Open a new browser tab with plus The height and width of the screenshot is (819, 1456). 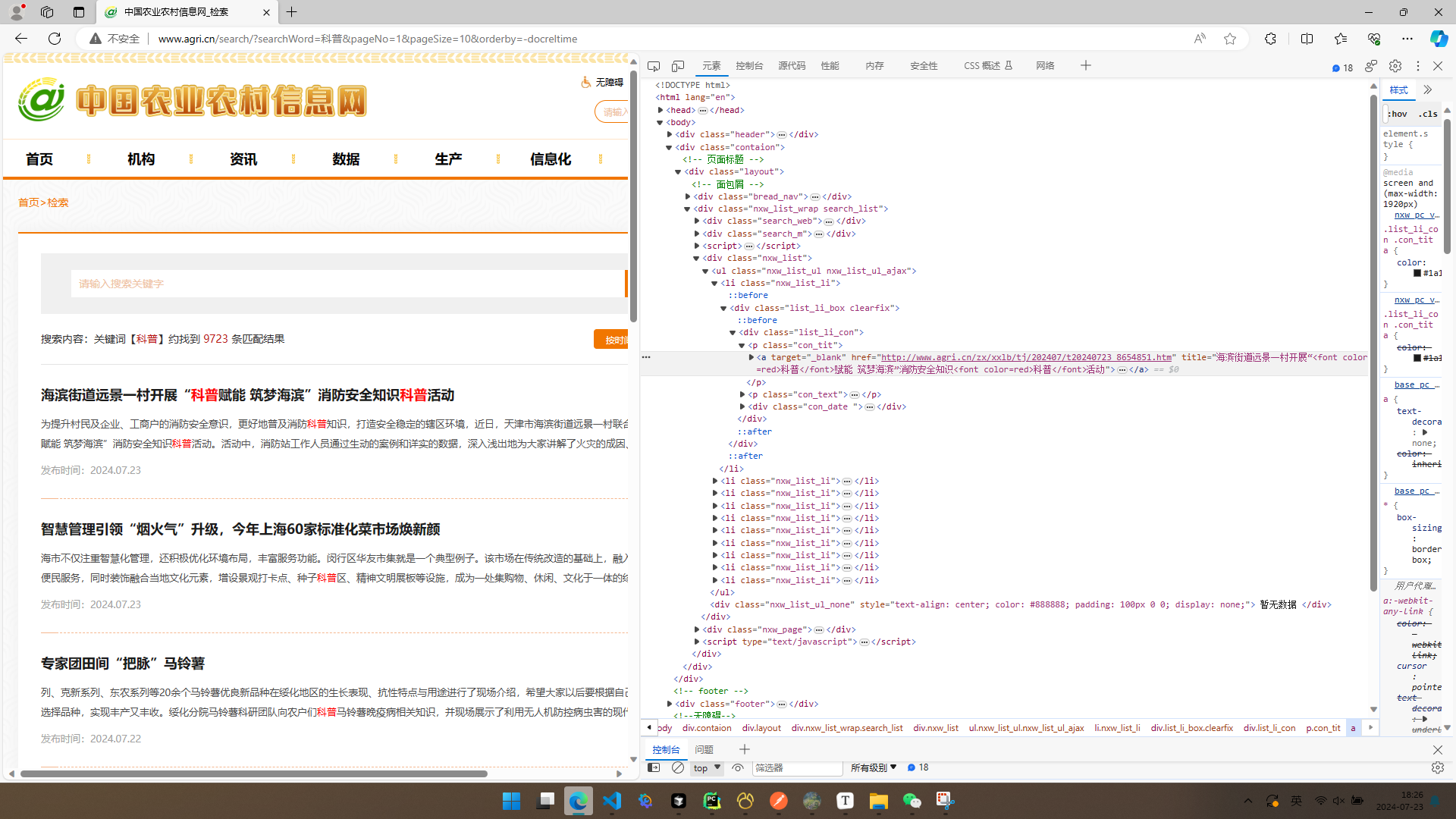pos(292,12)
